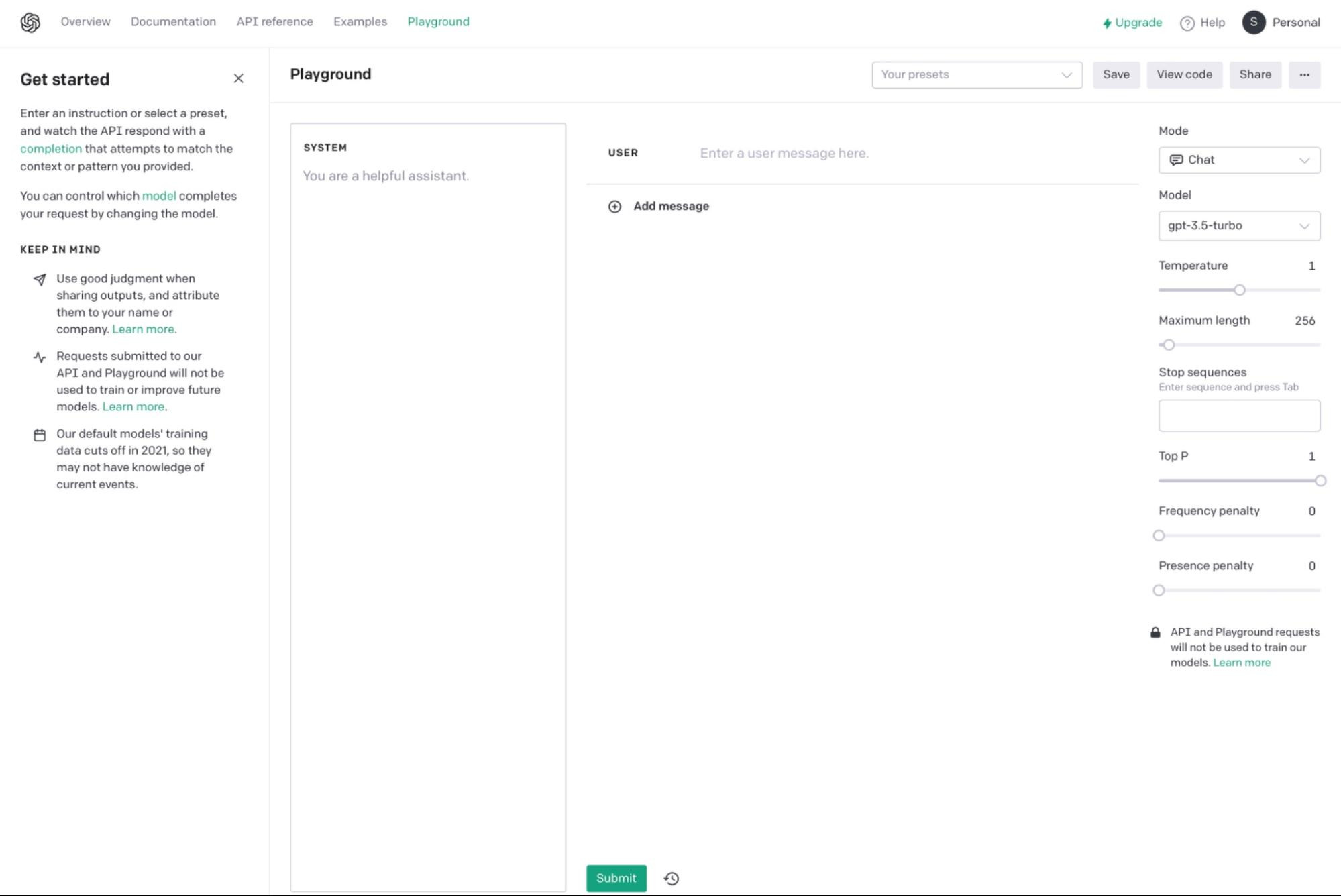Click the Temperature slider handle
1341x896 pixels.
(x=1239, y=290)
